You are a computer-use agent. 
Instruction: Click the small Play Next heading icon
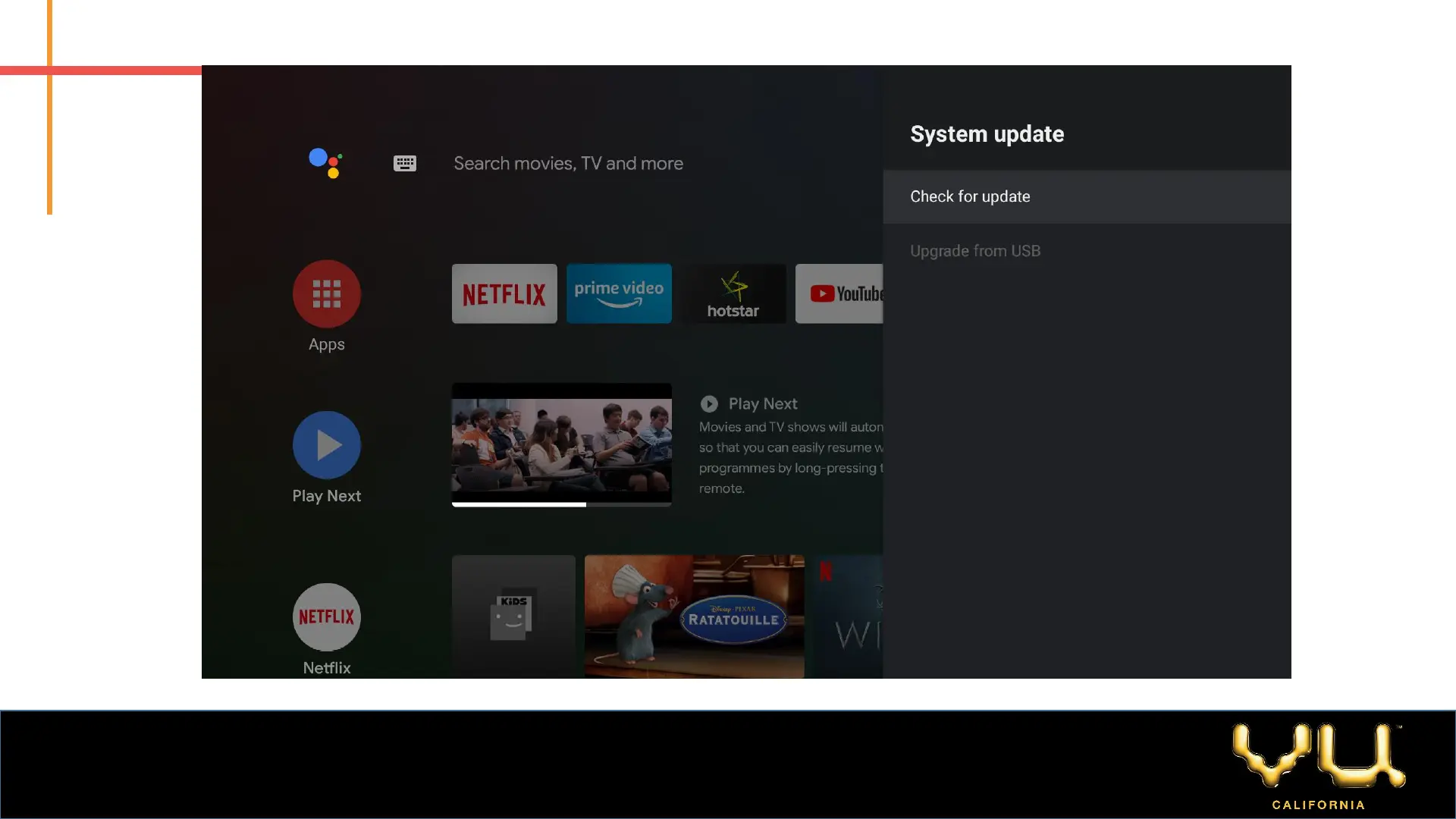point(709,404)
